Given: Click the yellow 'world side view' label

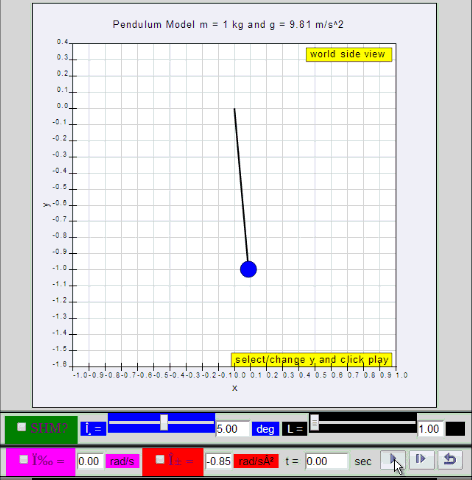Looking at the screenshot, I should pyautogui.click(x=349, y=54).
